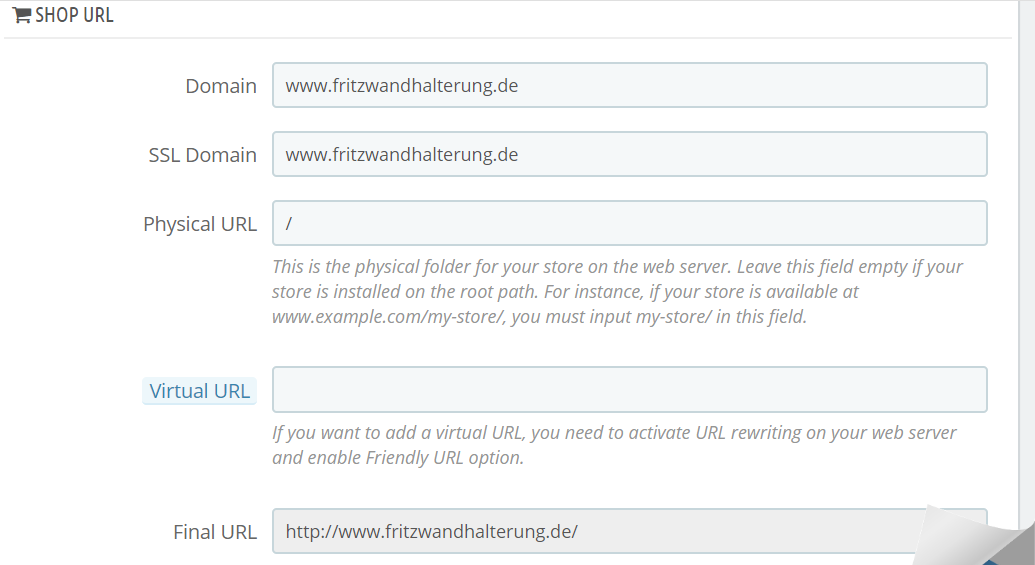The width and height of the screenshot is (1035, 565).
Task: Click the greyed-out Final URL field
Action: tap(600, 532)
